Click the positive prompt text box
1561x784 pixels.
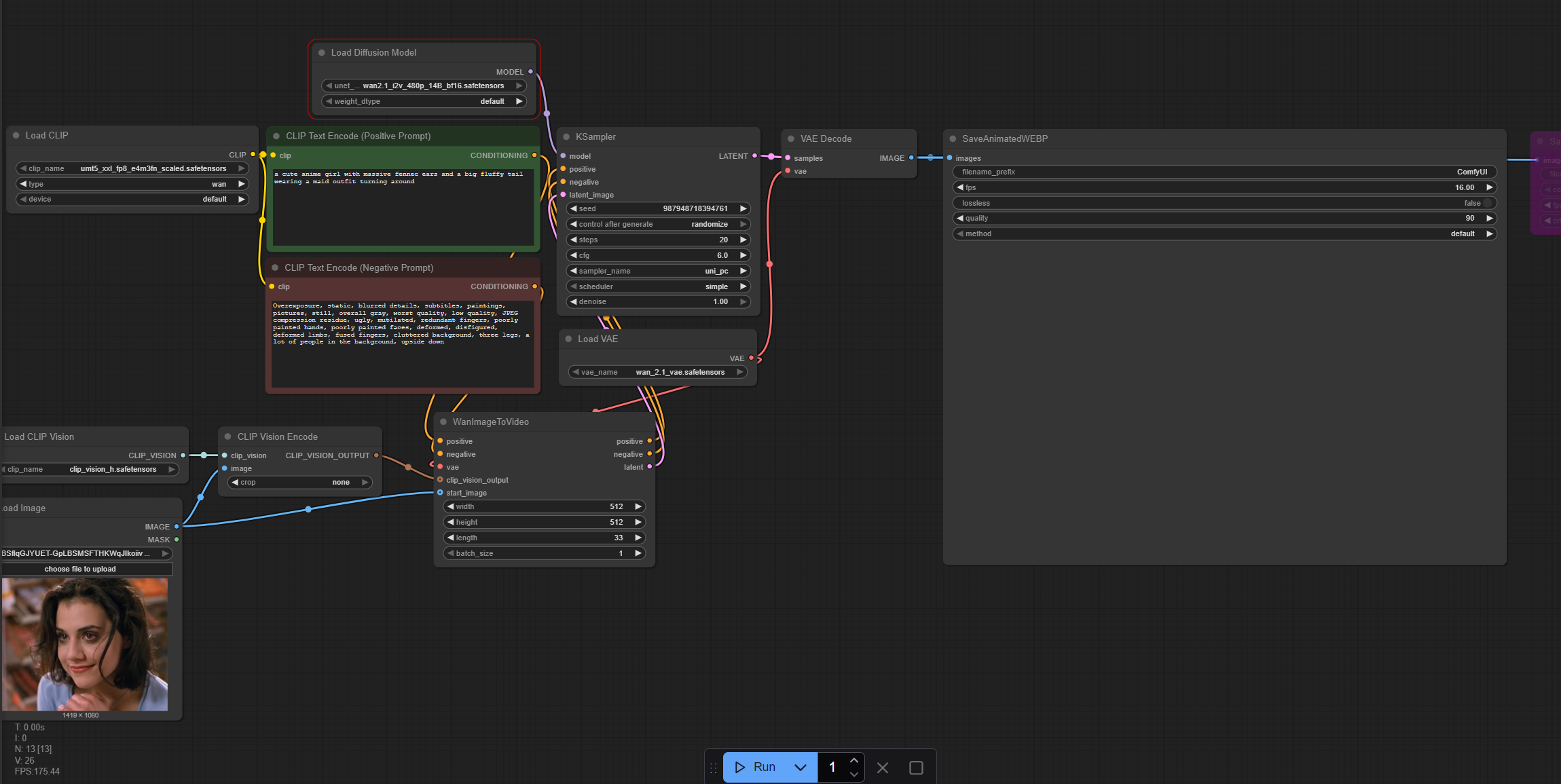click(403, 207)
